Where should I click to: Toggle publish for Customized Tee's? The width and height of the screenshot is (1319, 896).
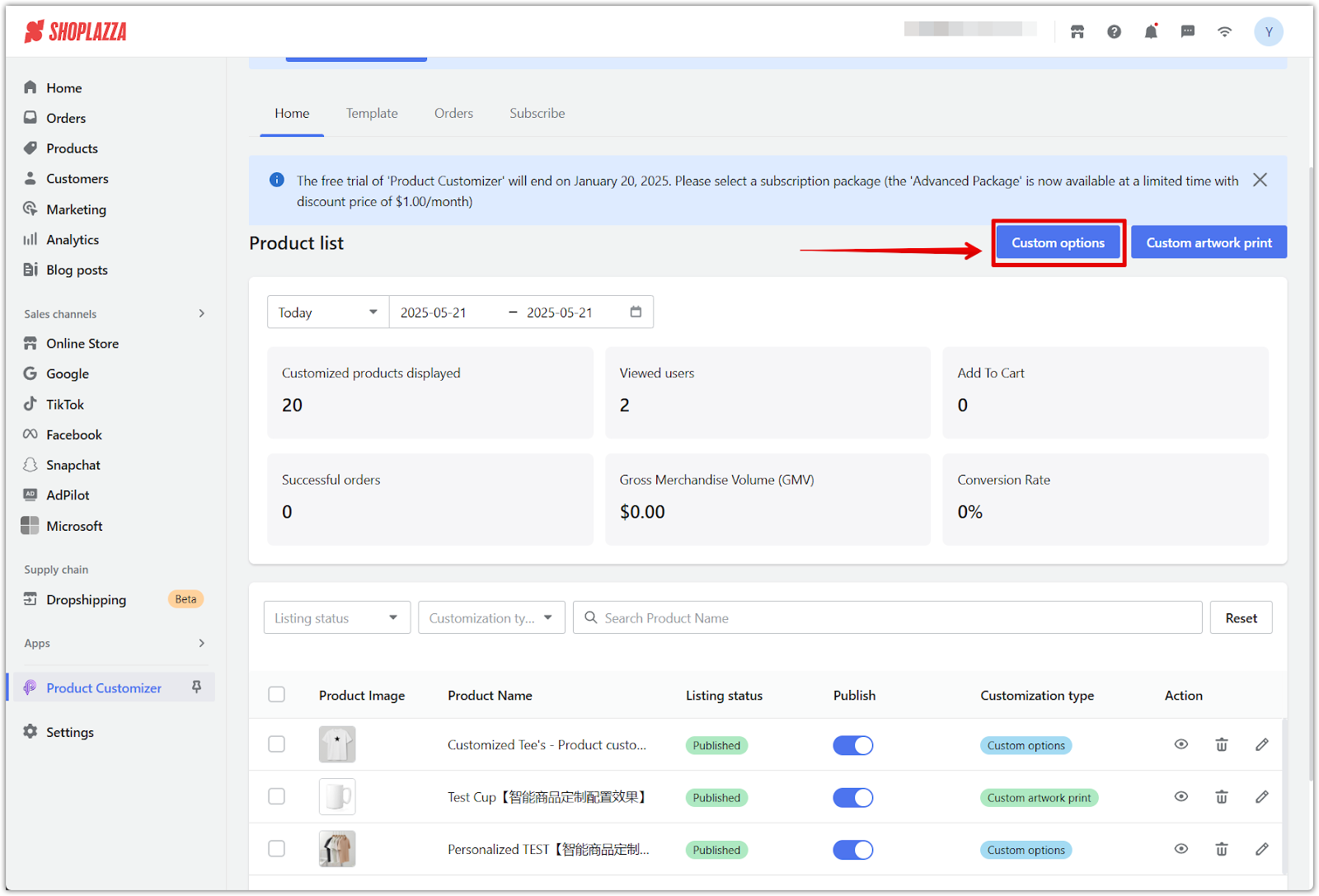pos(852,745)
